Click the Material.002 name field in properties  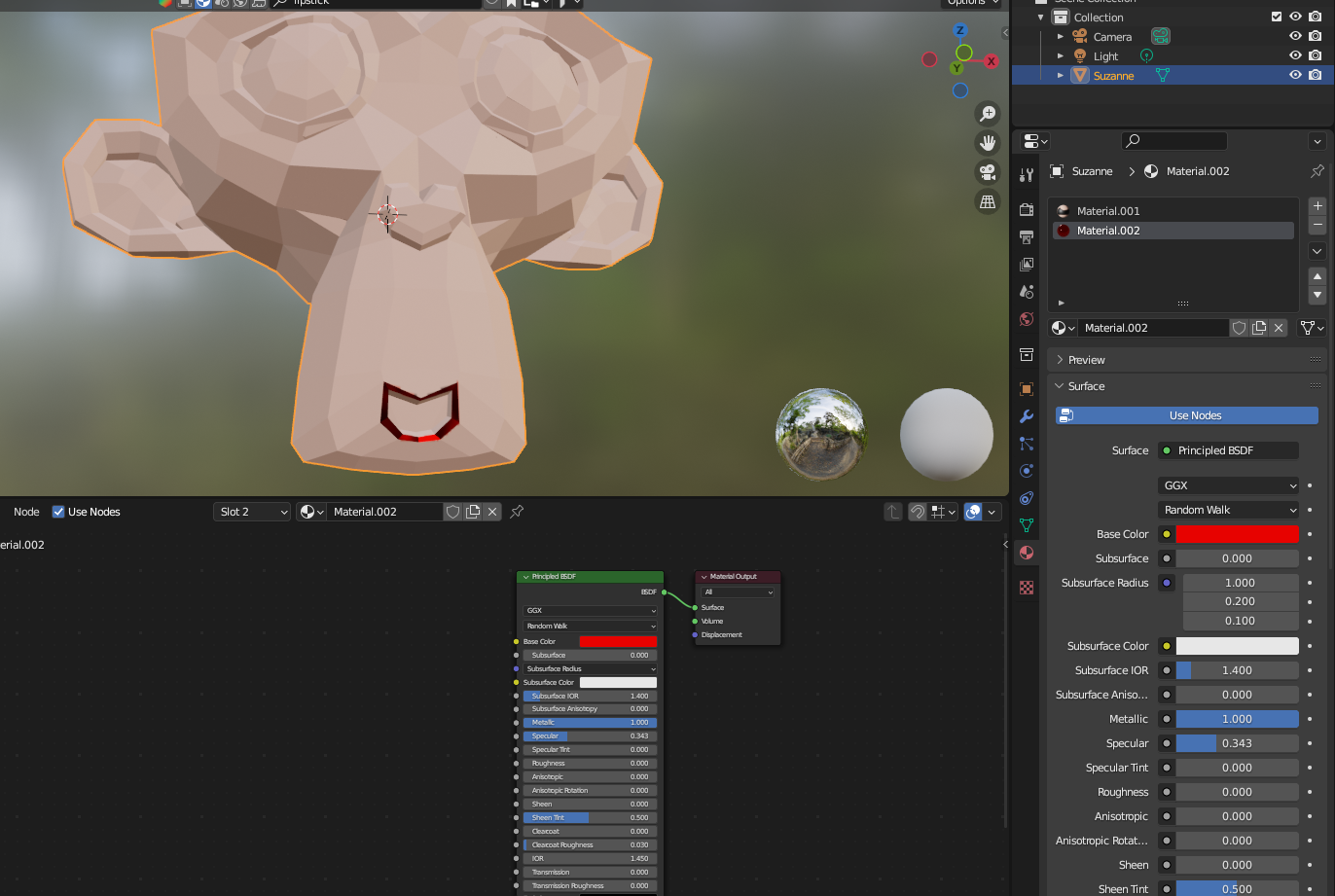coord(1153,328)
